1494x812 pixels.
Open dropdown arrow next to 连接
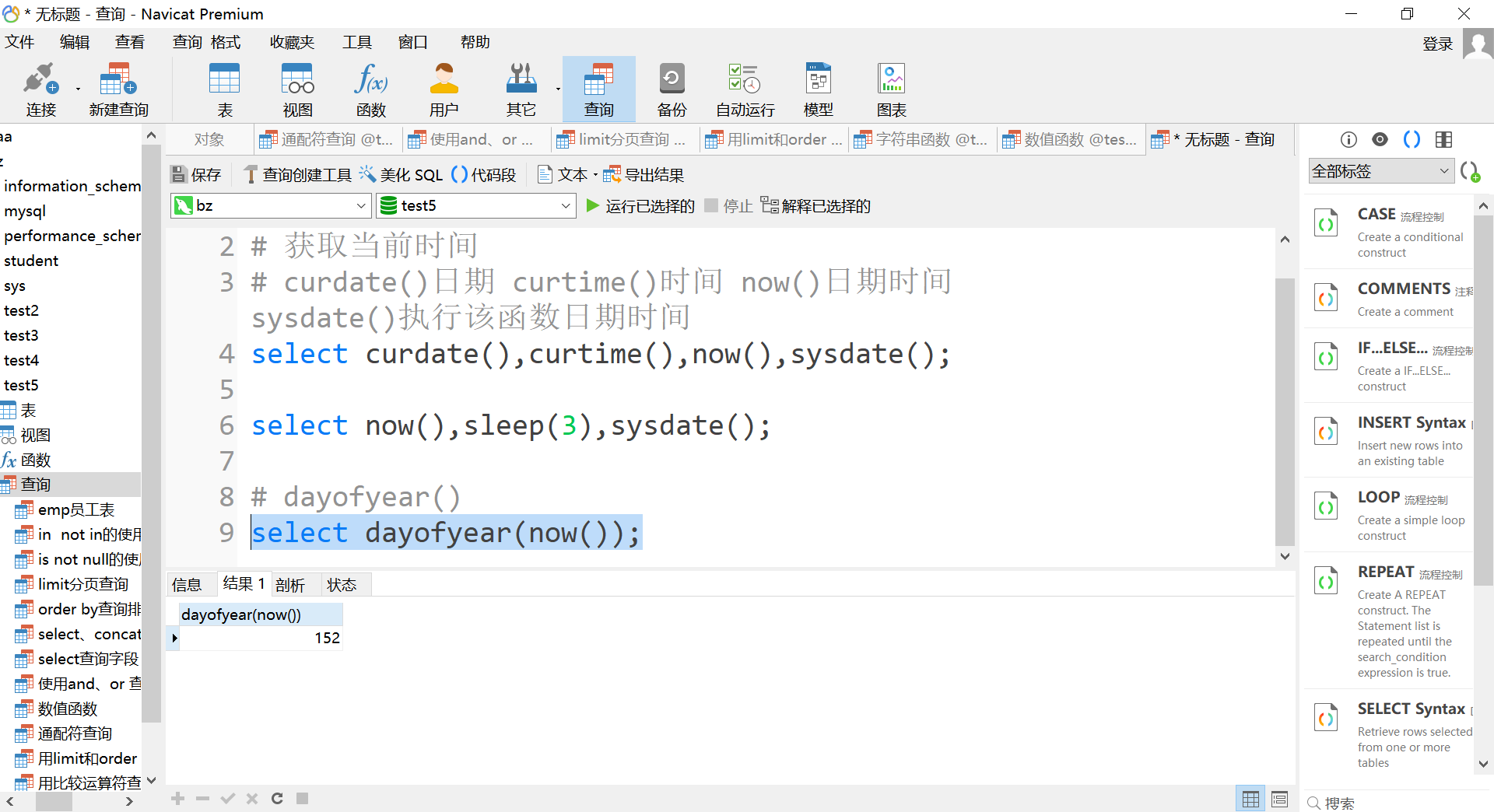tap(78, 89)
